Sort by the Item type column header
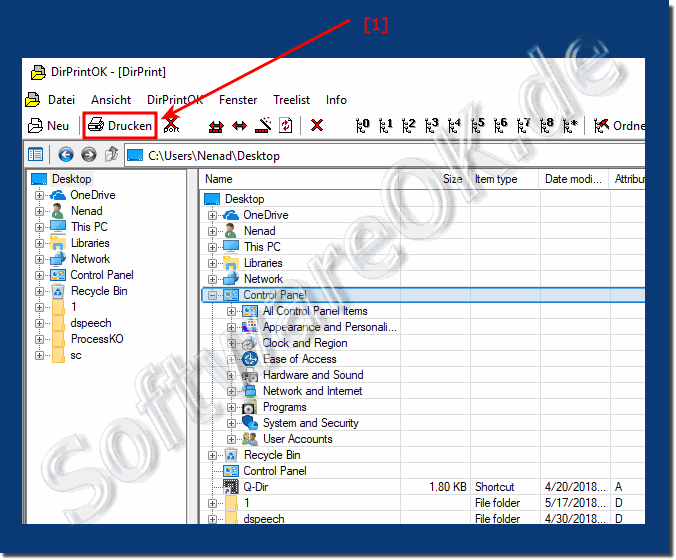The width and height of the screenshot is (676, 560). pos(504,179)
